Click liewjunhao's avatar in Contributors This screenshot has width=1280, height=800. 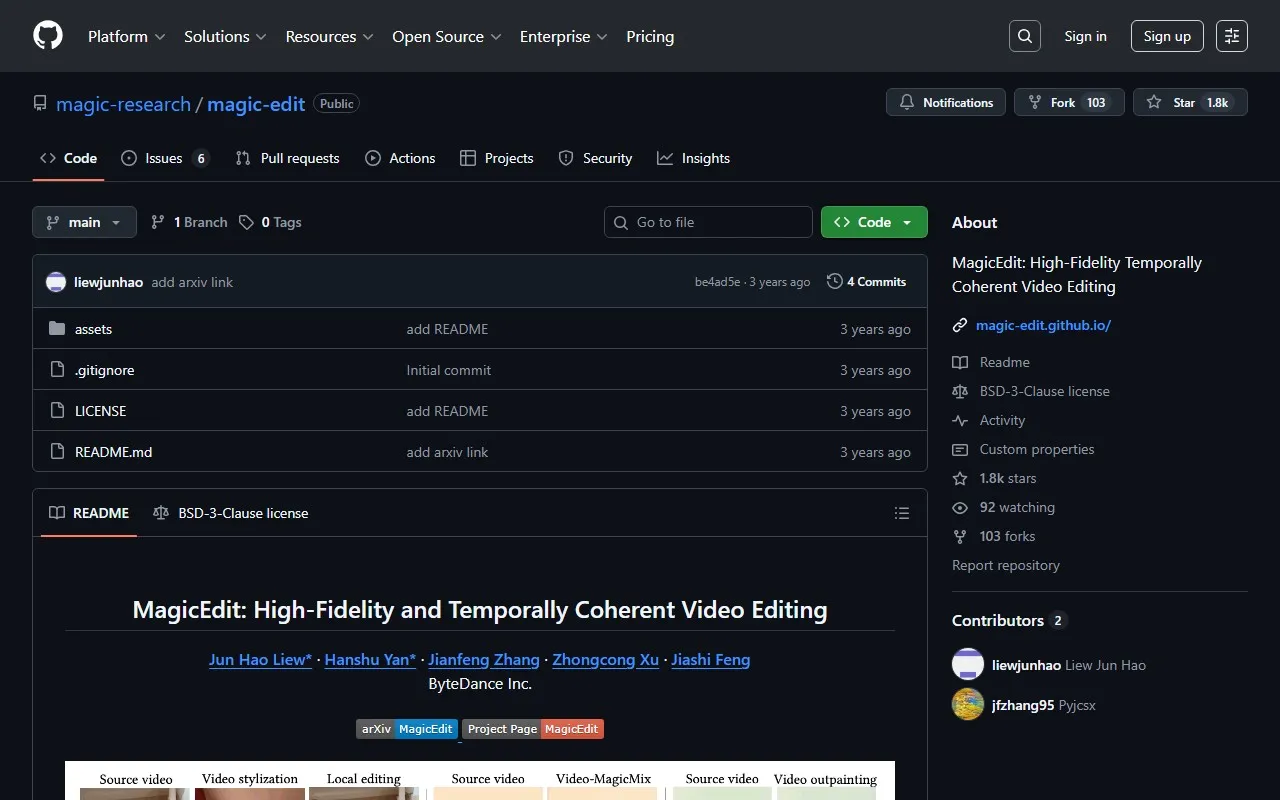pyautogui.click(x=968, y=665)
